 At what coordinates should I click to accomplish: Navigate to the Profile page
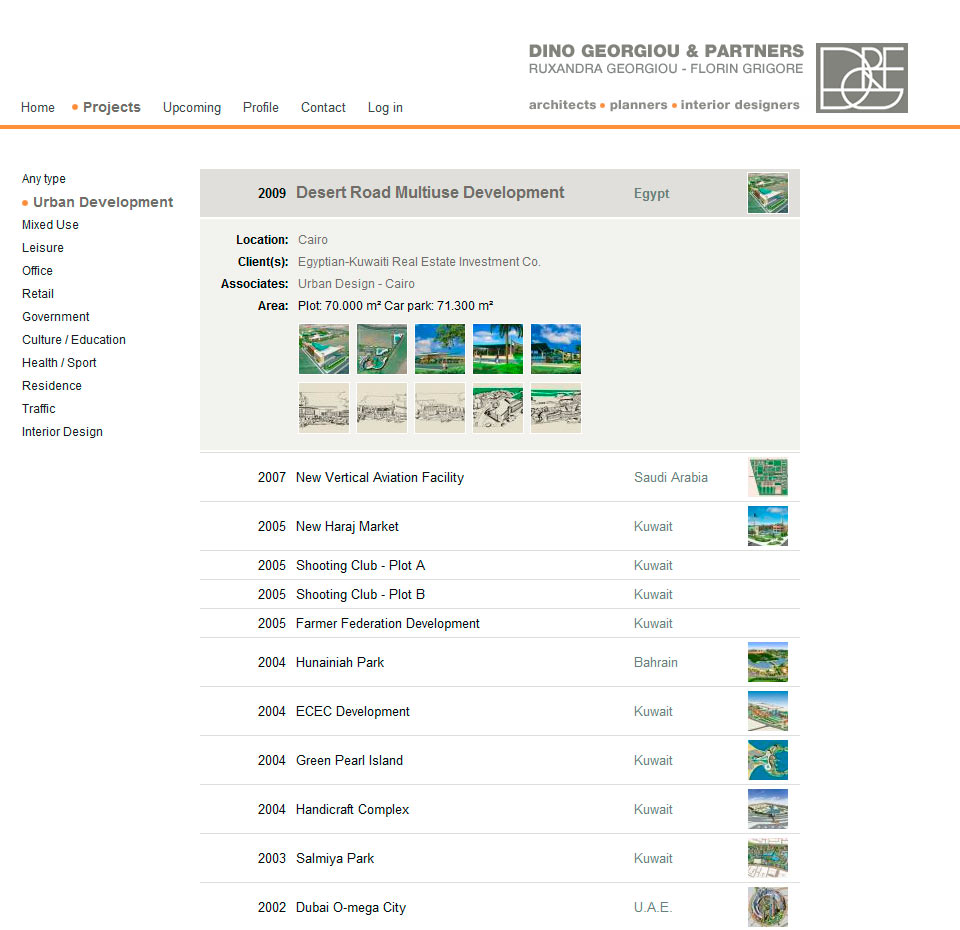point(261,108)
